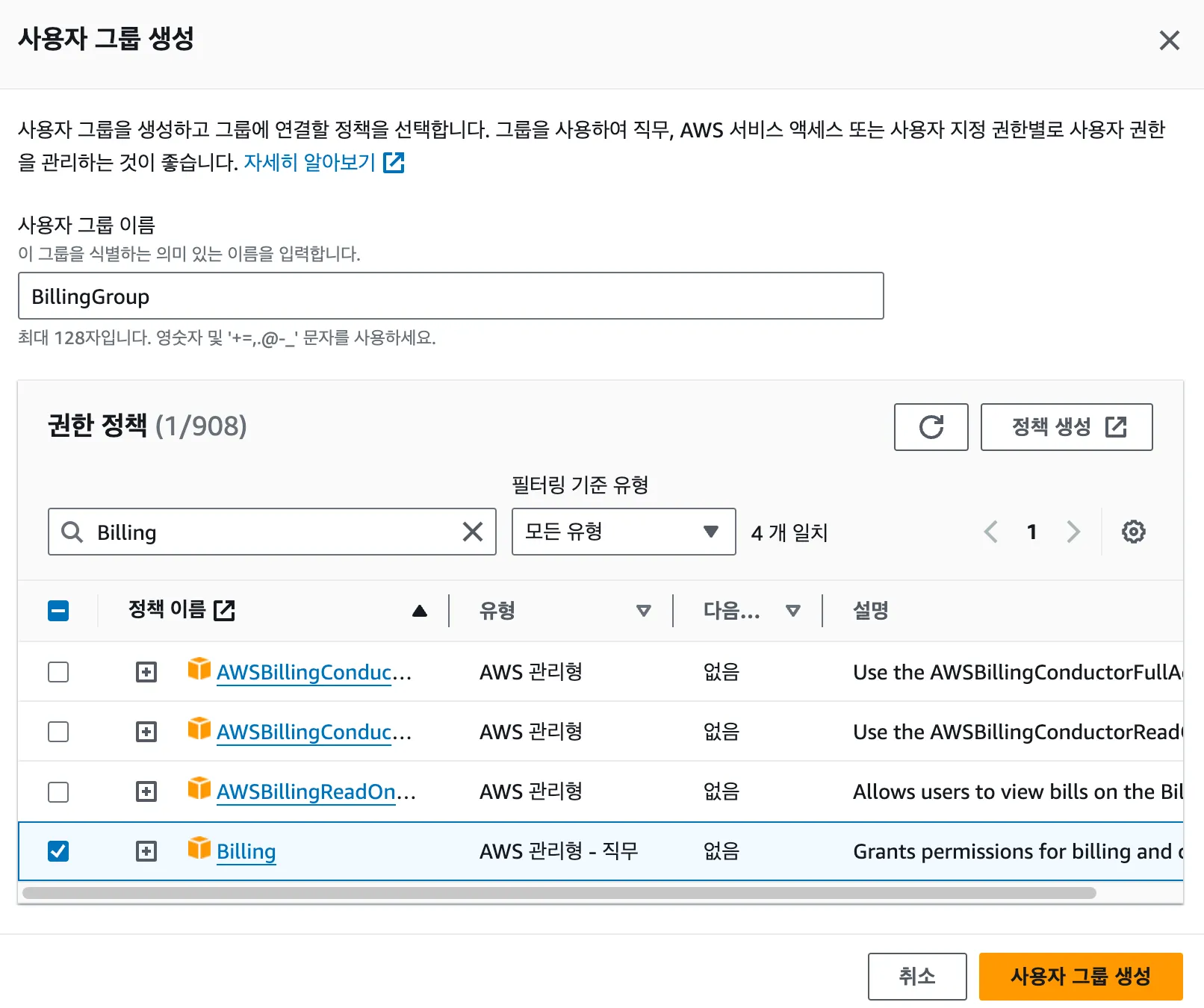
Task: Go to the next page of policies
Action: [x=1073, y=532]
